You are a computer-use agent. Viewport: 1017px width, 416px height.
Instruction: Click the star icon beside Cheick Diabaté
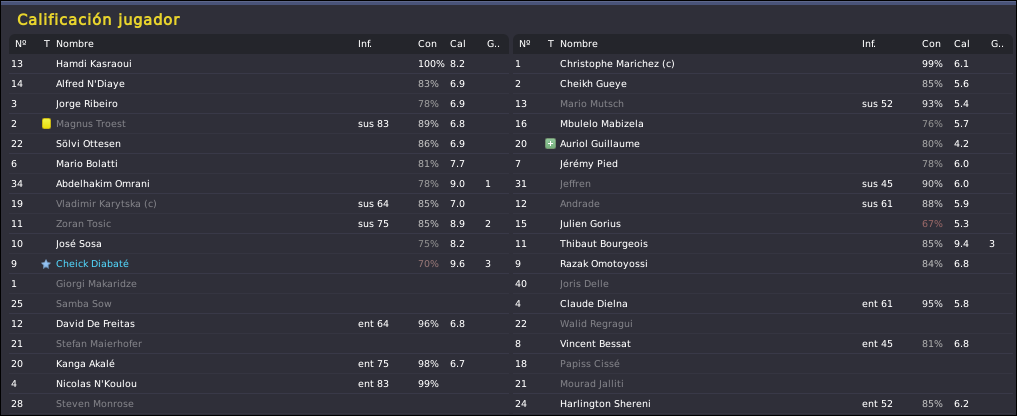pos(46,264)
